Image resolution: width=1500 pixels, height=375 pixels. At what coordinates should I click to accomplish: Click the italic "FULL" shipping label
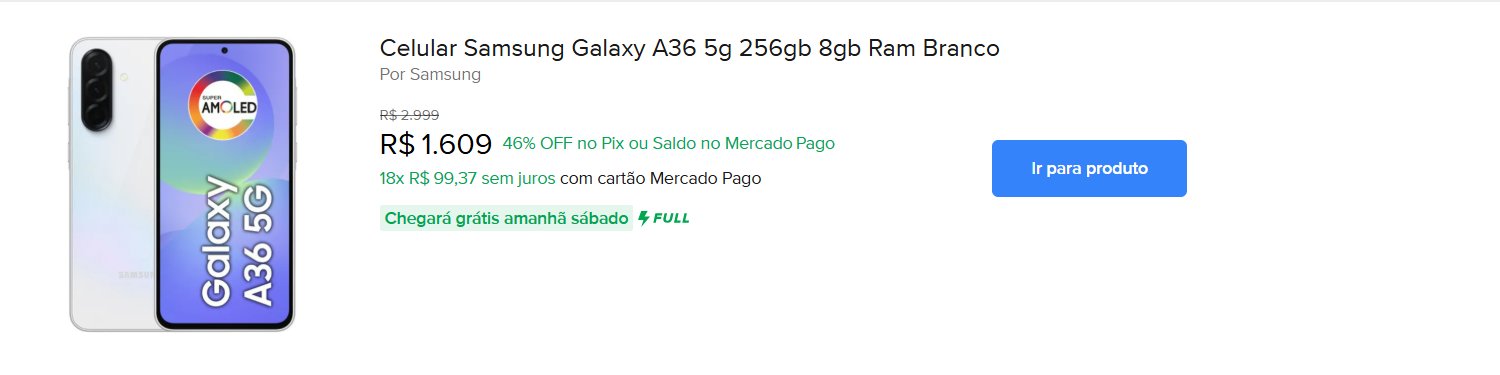pyautogui.click(x=671, y=218)
